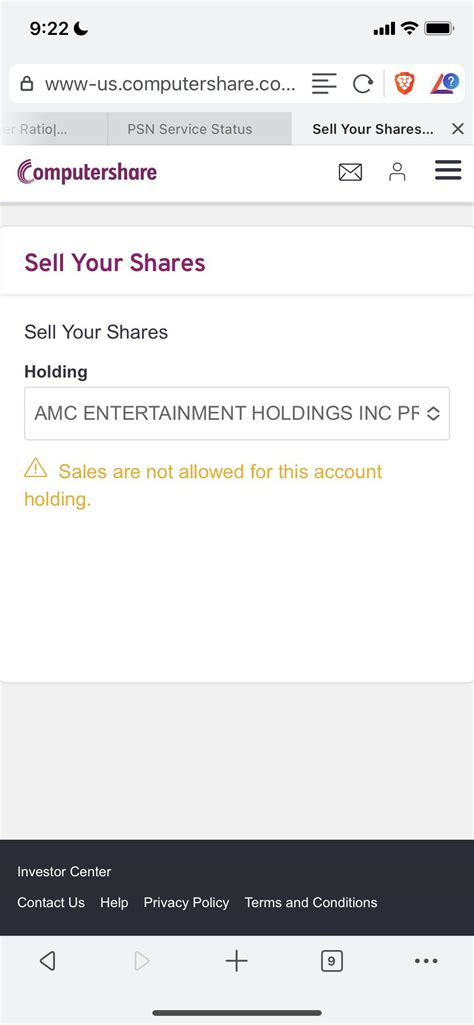Go back with the back arrow
This screenshot has width=474, height=1025.
(47, 960)
